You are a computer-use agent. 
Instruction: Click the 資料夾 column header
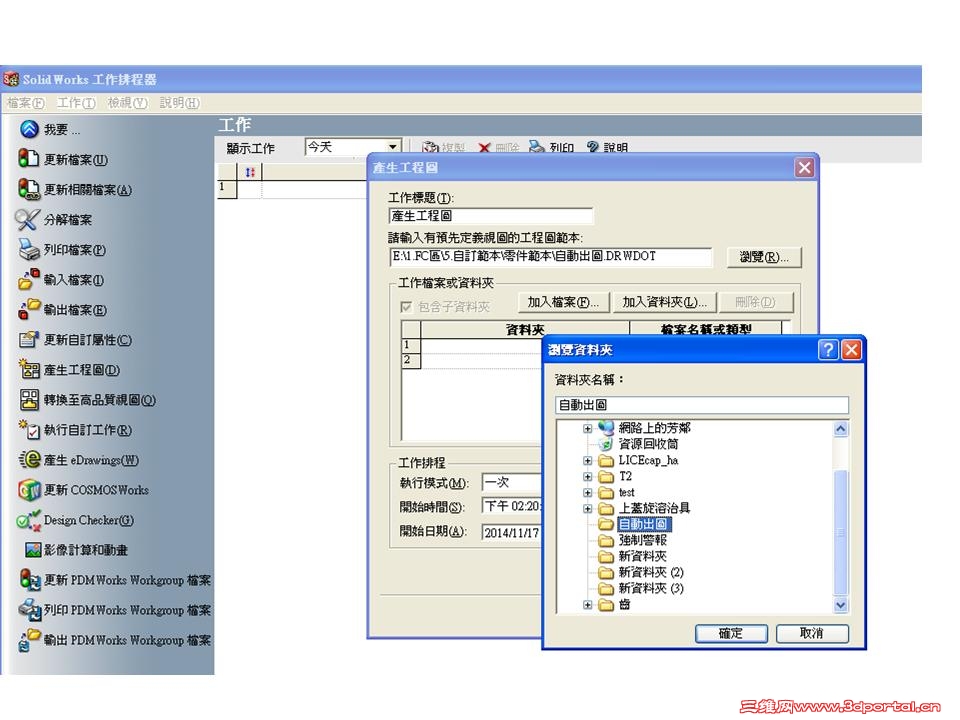click(525, 329)
